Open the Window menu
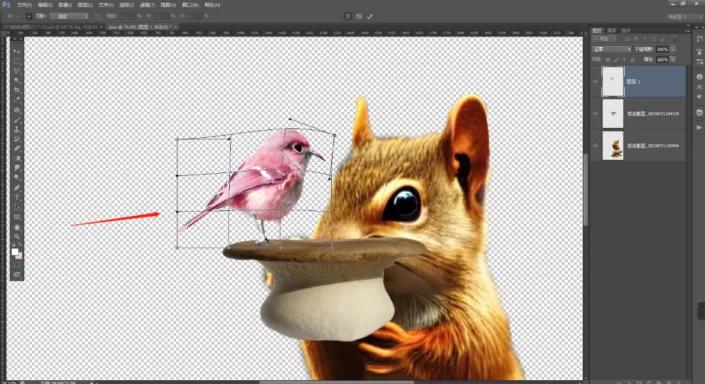The height and width of the screenshot is (384, 705). (190, 5)
